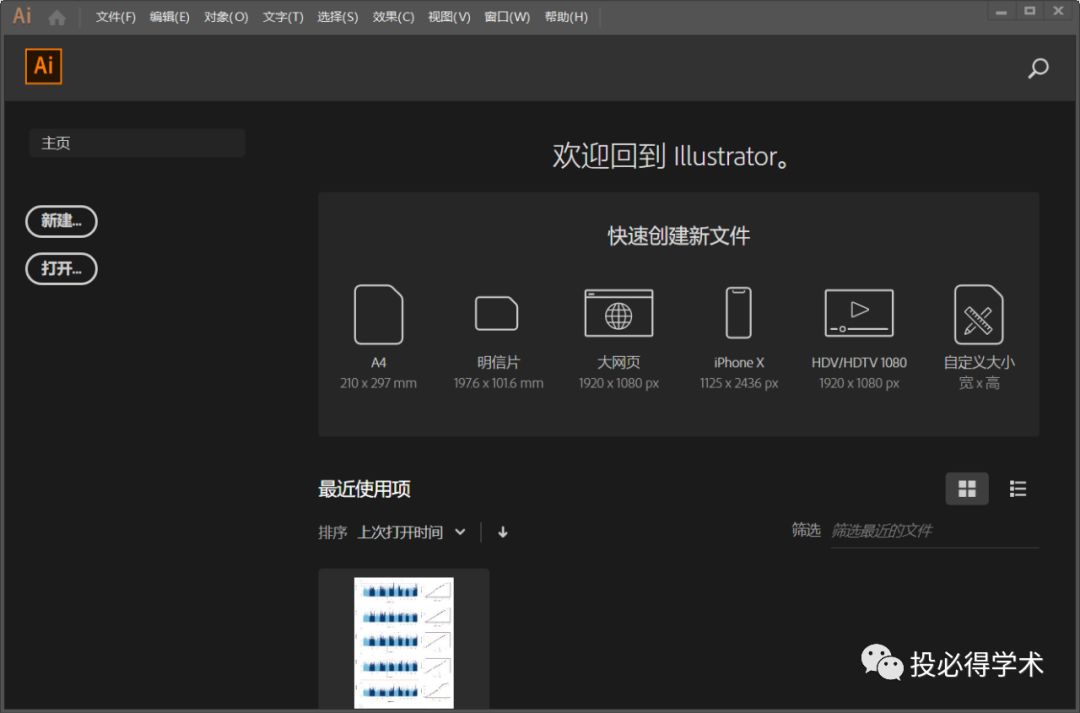Click the 打开... button
Viewport: 1080px width, 713px height.
pyautogui.click(x=61, y=269)
